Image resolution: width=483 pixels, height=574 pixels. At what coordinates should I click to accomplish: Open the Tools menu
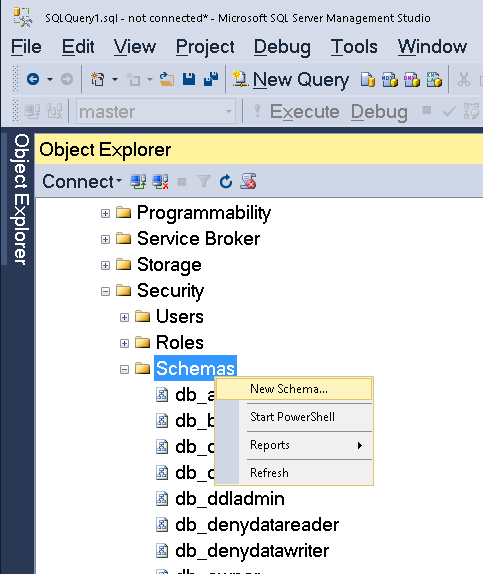(x=354, y=47)
